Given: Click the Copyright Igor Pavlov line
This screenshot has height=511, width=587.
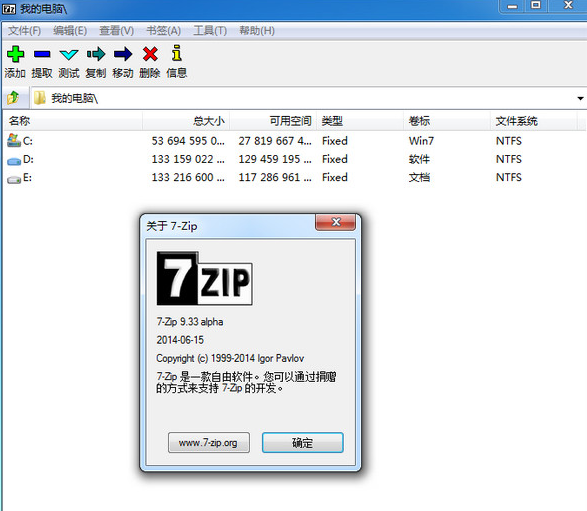Looking at the screenshot, I should pyautogui.click(x=230, y=358).
